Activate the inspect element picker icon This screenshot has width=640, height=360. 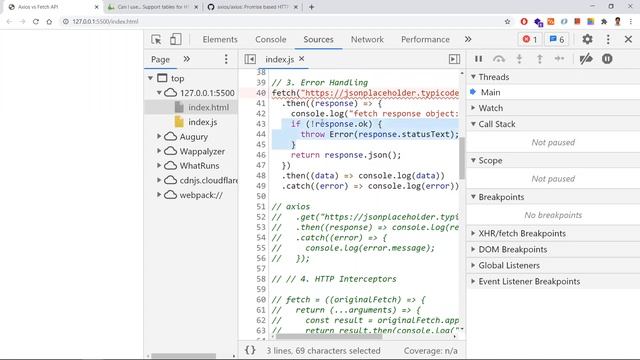click(156, 40)
